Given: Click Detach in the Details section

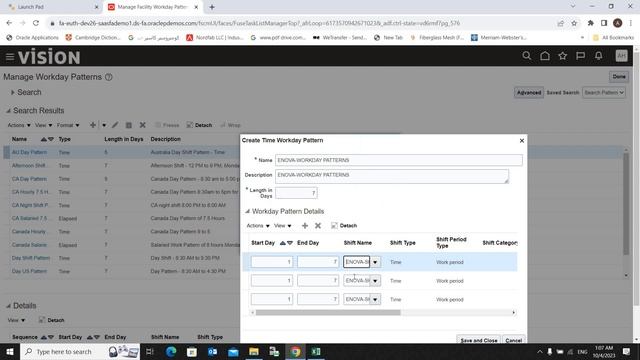Looking at the screenshot, I should [51, 320].
